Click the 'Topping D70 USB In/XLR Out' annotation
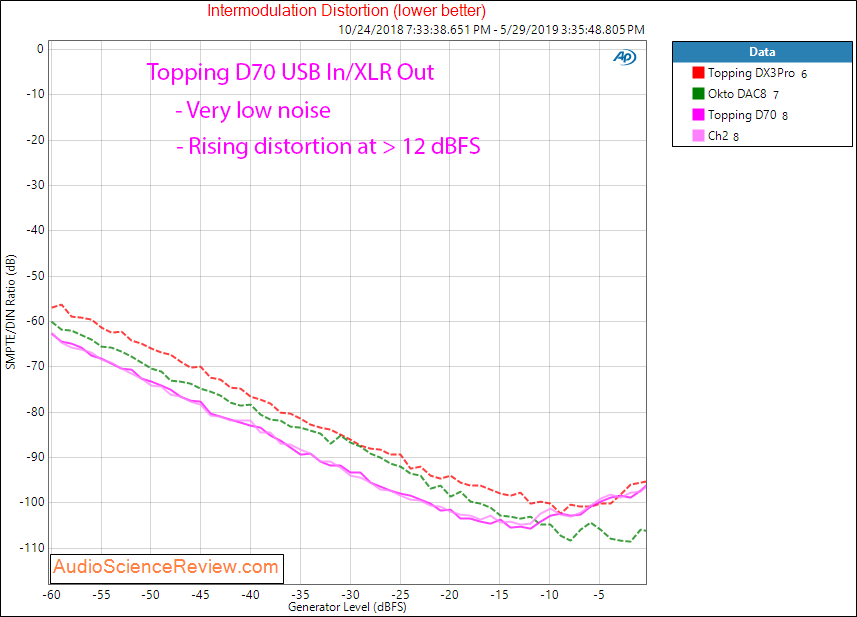Screen dimensions: 857x617 tap(290, 72)
